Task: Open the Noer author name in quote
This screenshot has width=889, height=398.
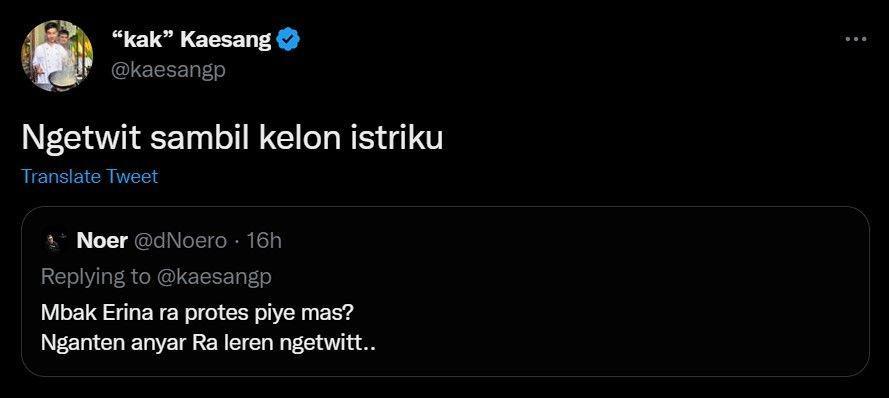Action: 101,242
